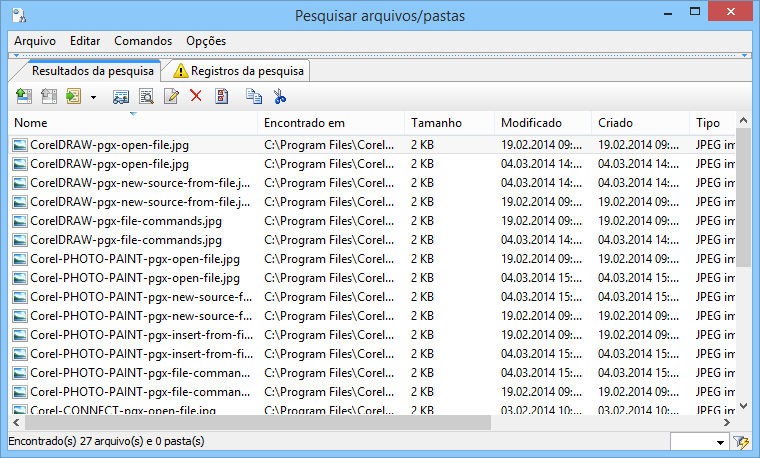This screenshot has height=458, width=760.
Task: Click the file icon of Corel-PHOTO-PAINT-pgx-file-comman... modified 19.02.2014
Action: point(19,392)
